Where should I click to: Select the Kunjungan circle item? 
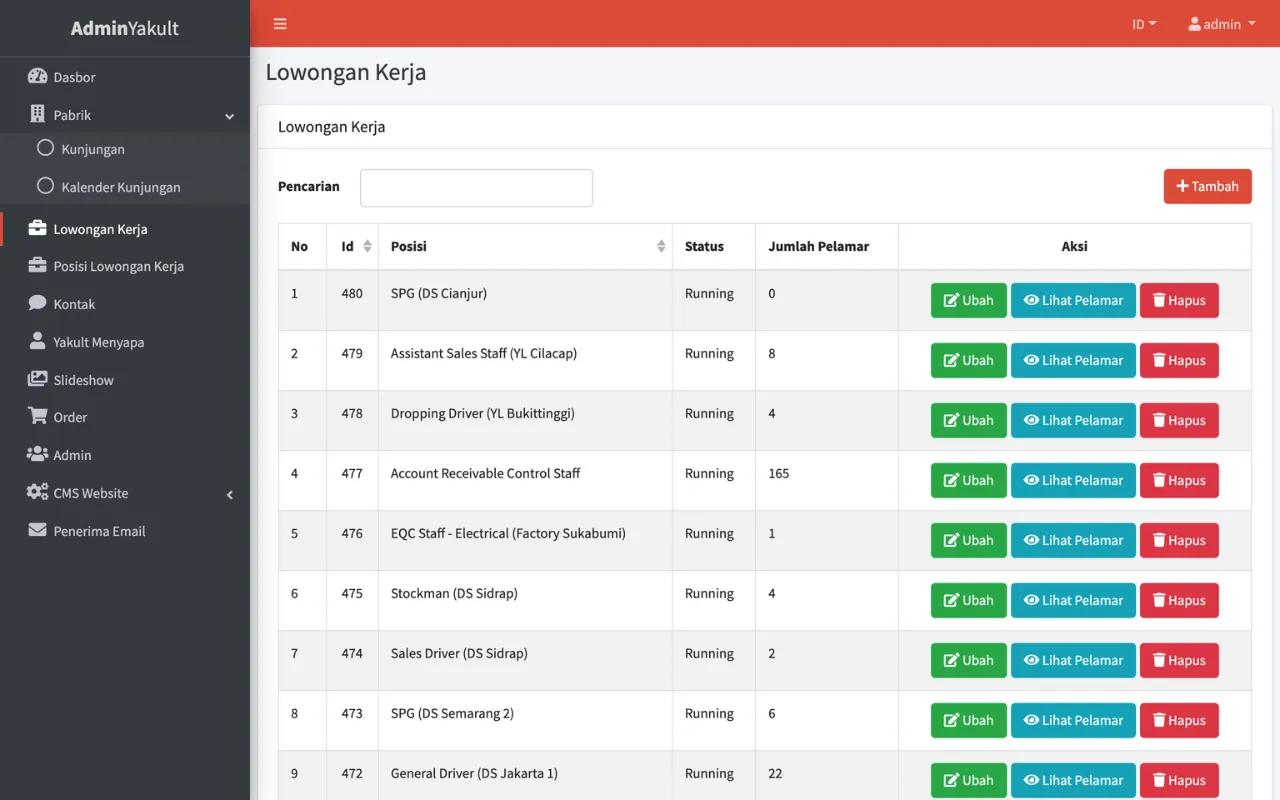(x=45, y=149)
